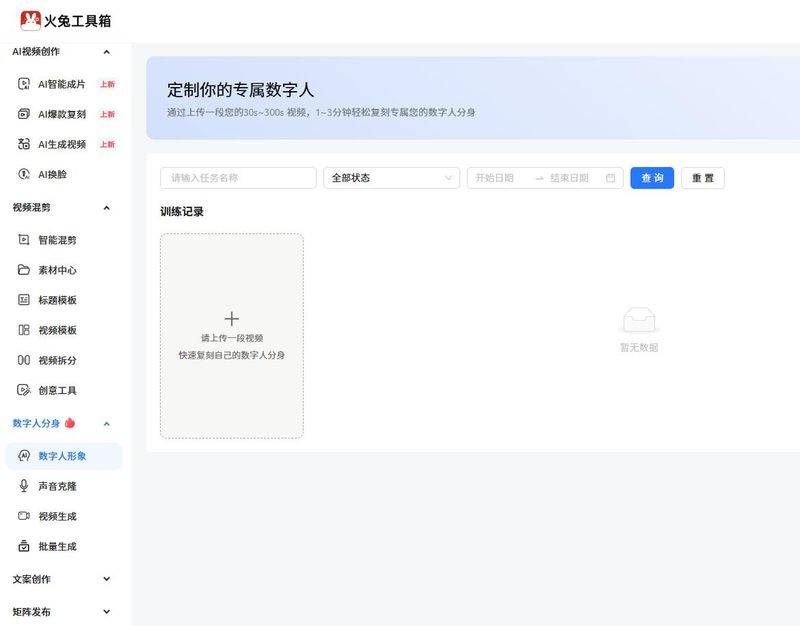800x626 pixels.
Task: Select 视频生成 in the sidebar
Action: (64, 516)
